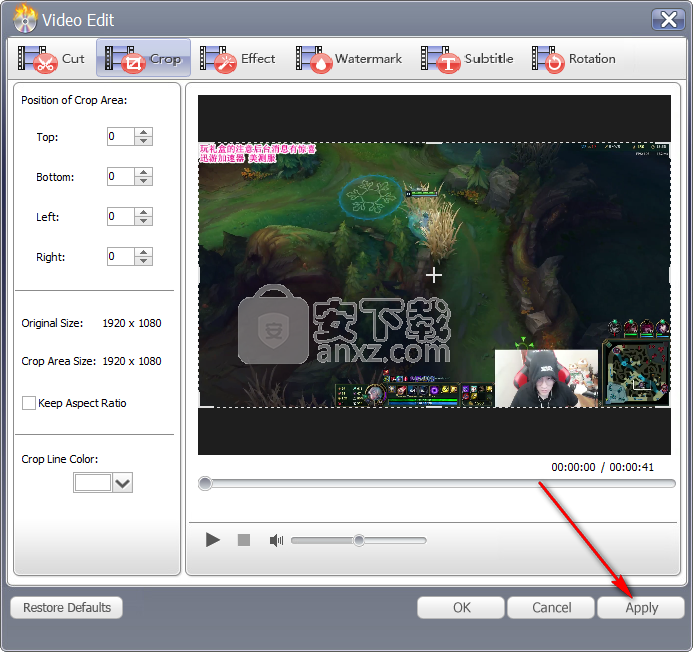Open the Crop Line Color dropdown arrow
Screen dimensions: 693x652
point(122,483)
